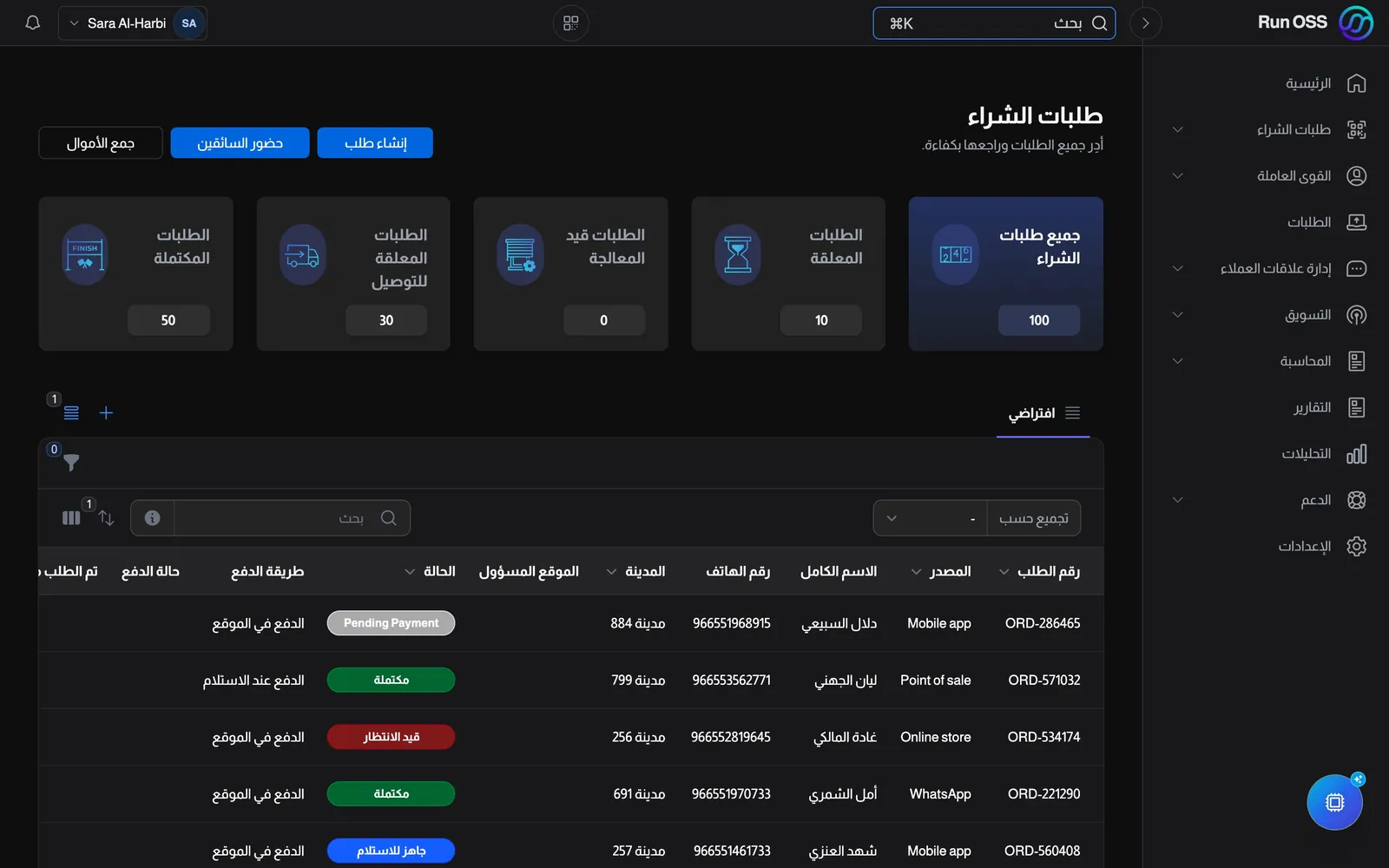Image resolution: width=1389 pixels, height=868 pixels.
Task: Open الإعدادات settings gear
Action: (1356, 546)
